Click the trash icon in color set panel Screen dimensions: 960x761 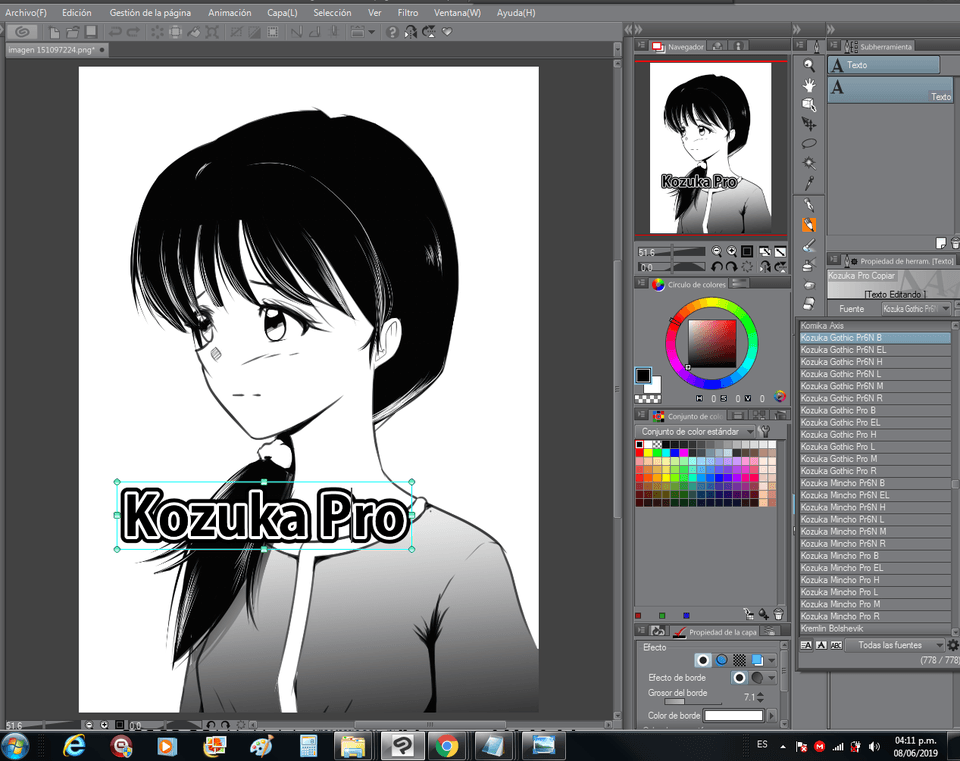pos(779,613)
